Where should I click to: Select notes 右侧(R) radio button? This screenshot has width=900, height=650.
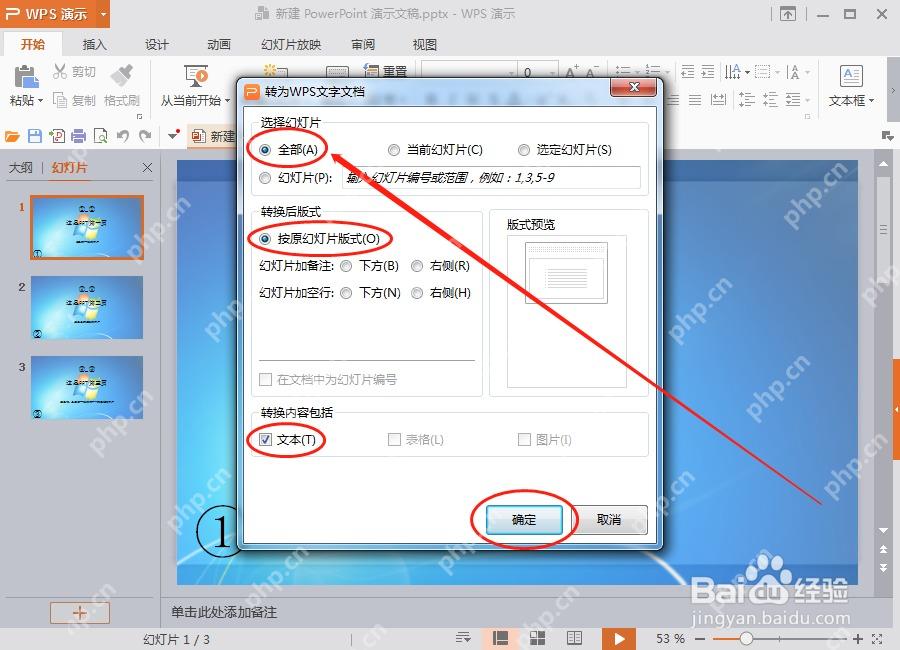[417, 266]
